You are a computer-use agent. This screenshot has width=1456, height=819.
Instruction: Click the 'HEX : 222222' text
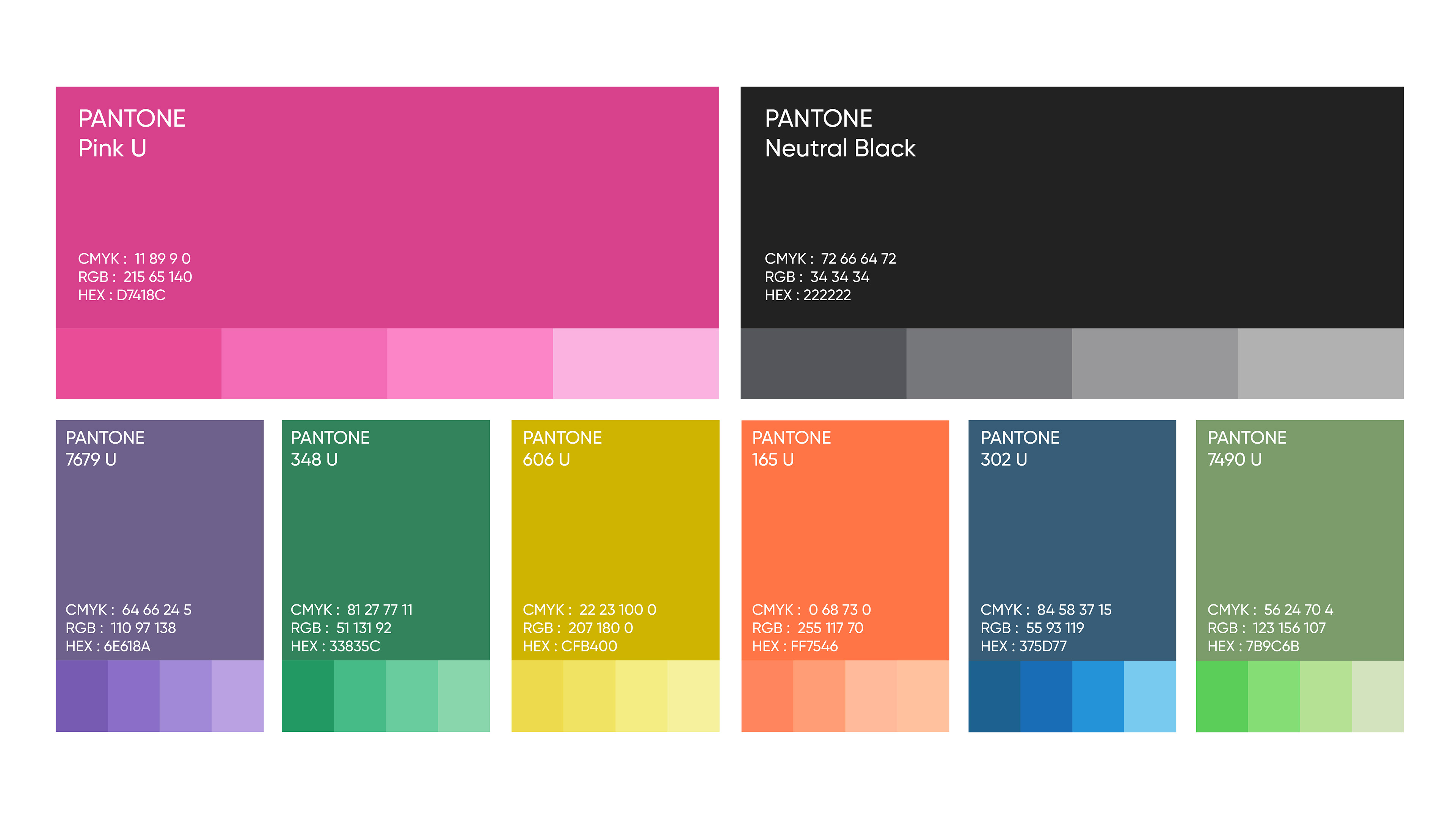coord(808,295)
